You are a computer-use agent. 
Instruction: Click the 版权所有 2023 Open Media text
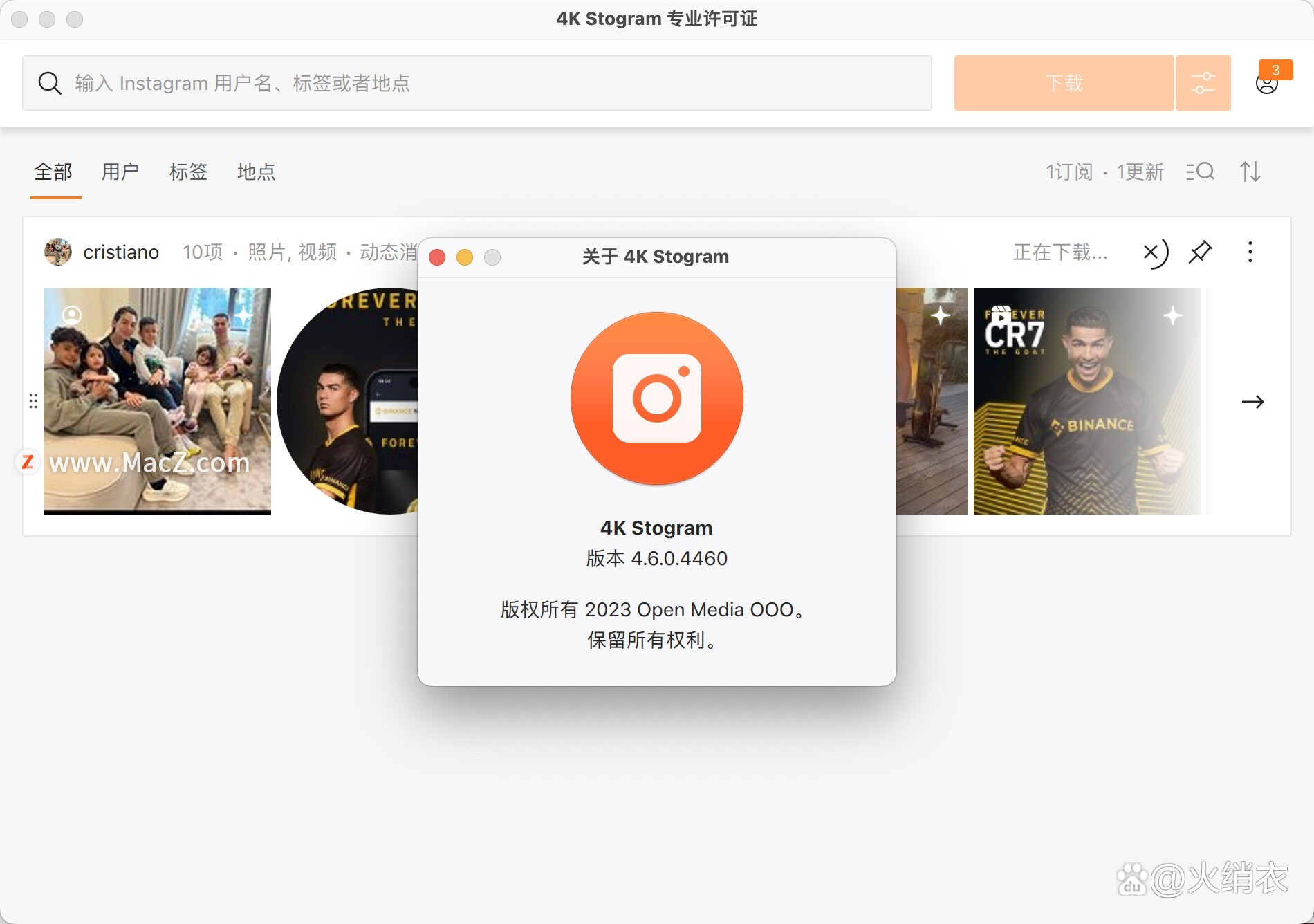tap(652, 609)
